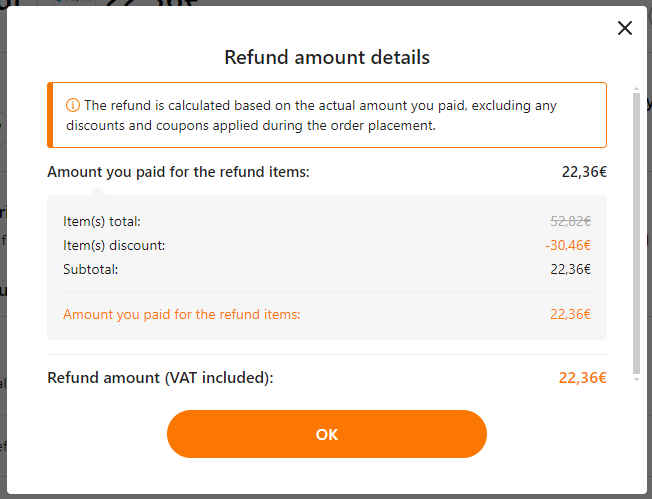Click the small triangle pointer above breakdown box
Viewport: 652px width, 499px height.
[96, 191]
